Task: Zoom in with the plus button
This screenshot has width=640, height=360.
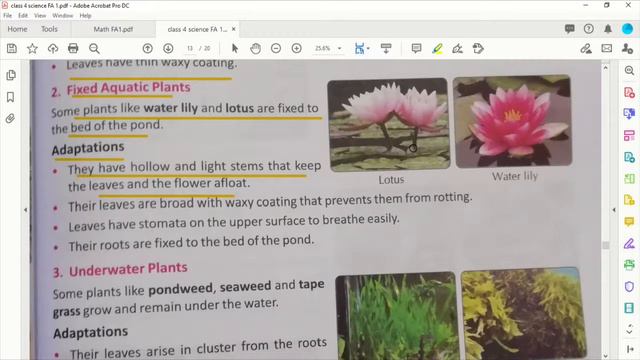Action: point(297,49)
